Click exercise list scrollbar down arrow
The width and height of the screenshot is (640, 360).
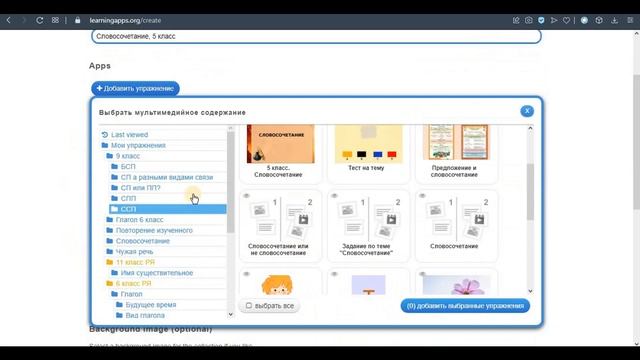pos(530,291)
